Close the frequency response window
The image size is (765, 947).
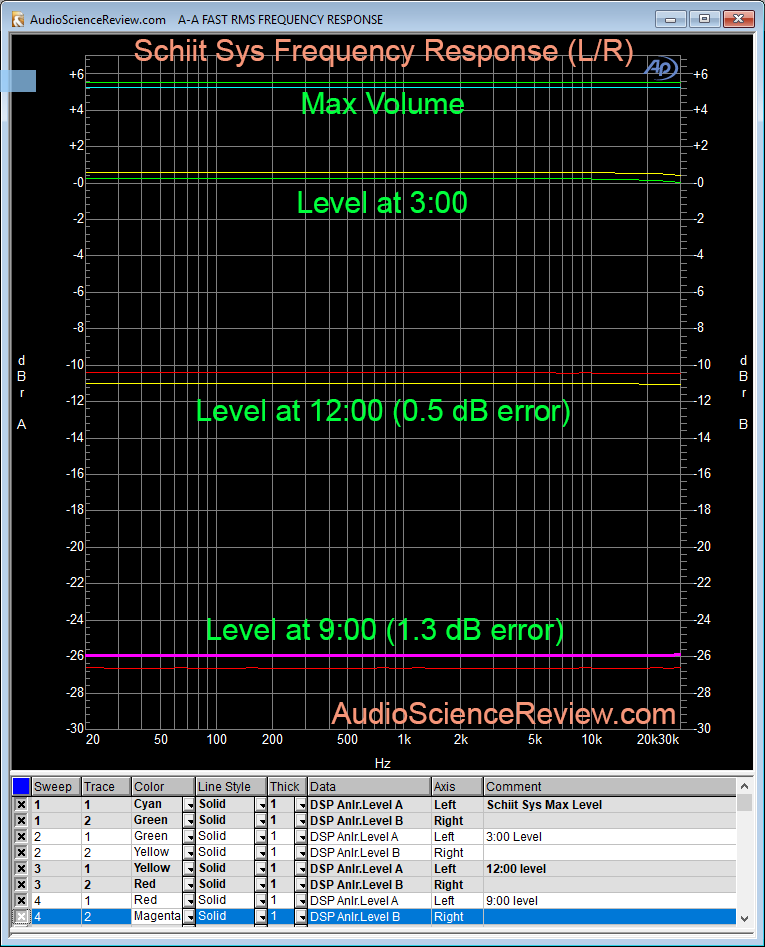738,19
